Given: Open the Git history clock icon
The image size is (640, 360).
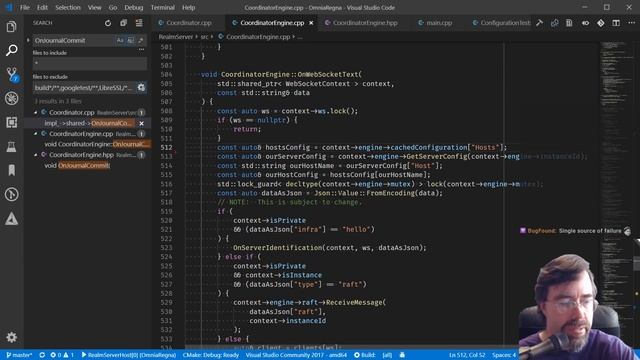Looking at the screenshot, I should [x=11, y=194].
